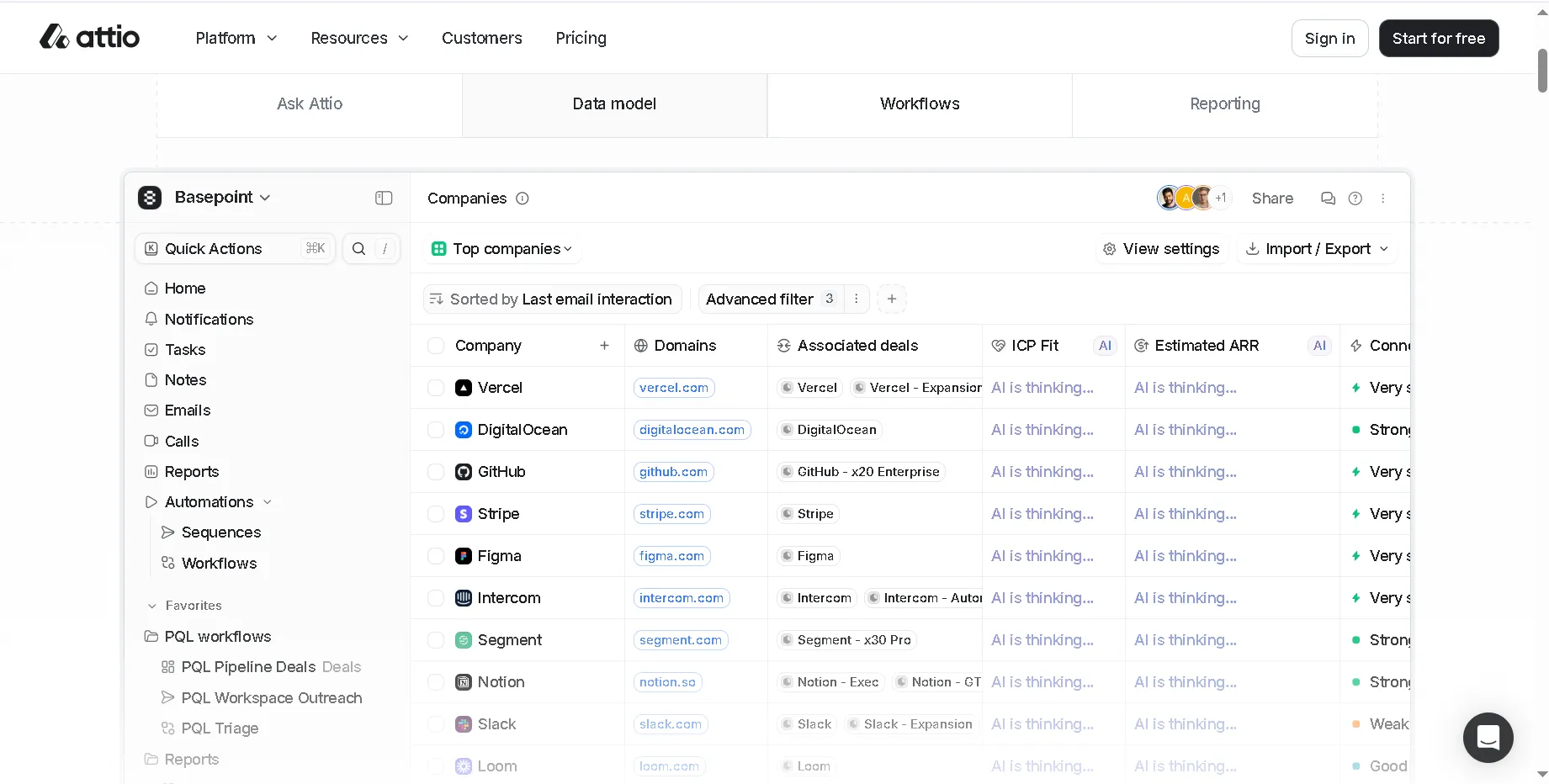Toggle the select-all checkbox in Company header
The height and width of the screenshot is (784, 1549).
pos(436,346)
